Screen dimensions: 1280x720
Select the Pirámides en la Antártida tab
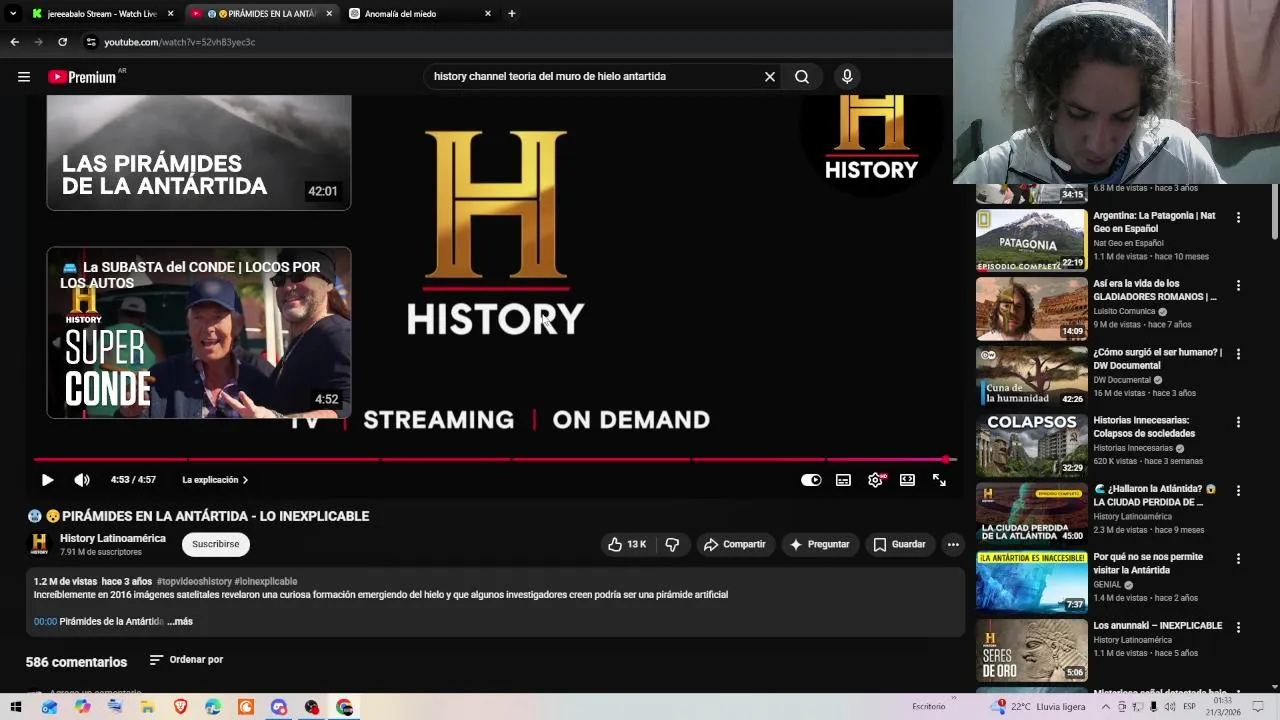pos(260,14)
